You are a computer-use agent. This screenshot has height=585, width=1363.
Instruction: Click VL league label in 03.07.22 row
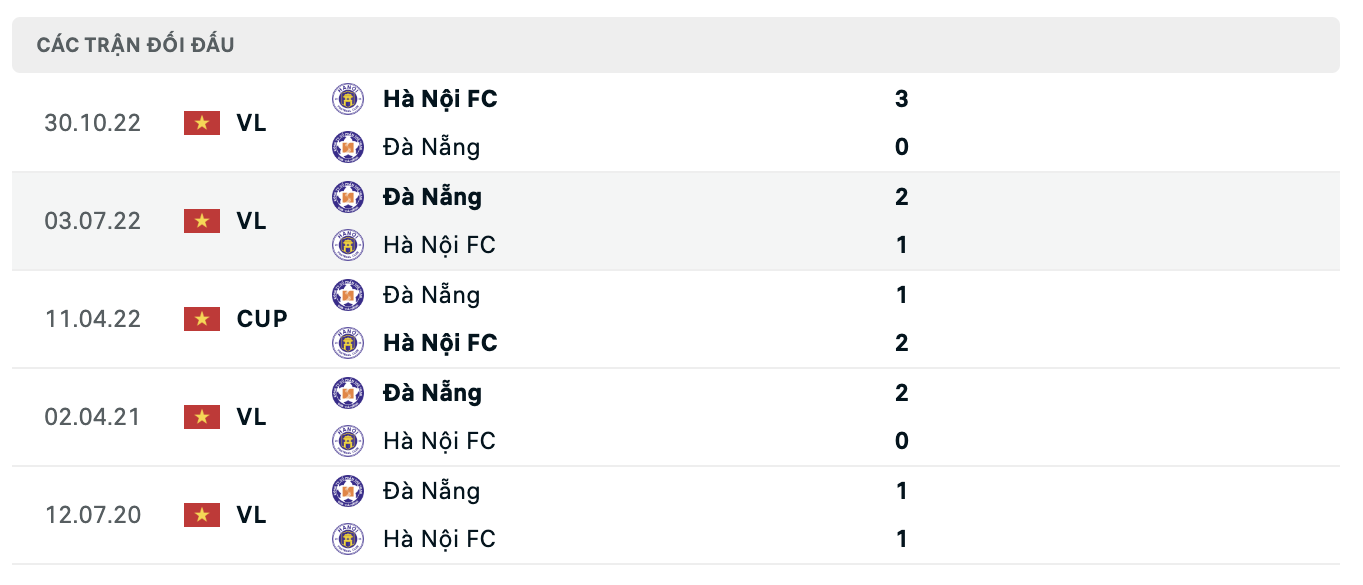coord(252,221)
